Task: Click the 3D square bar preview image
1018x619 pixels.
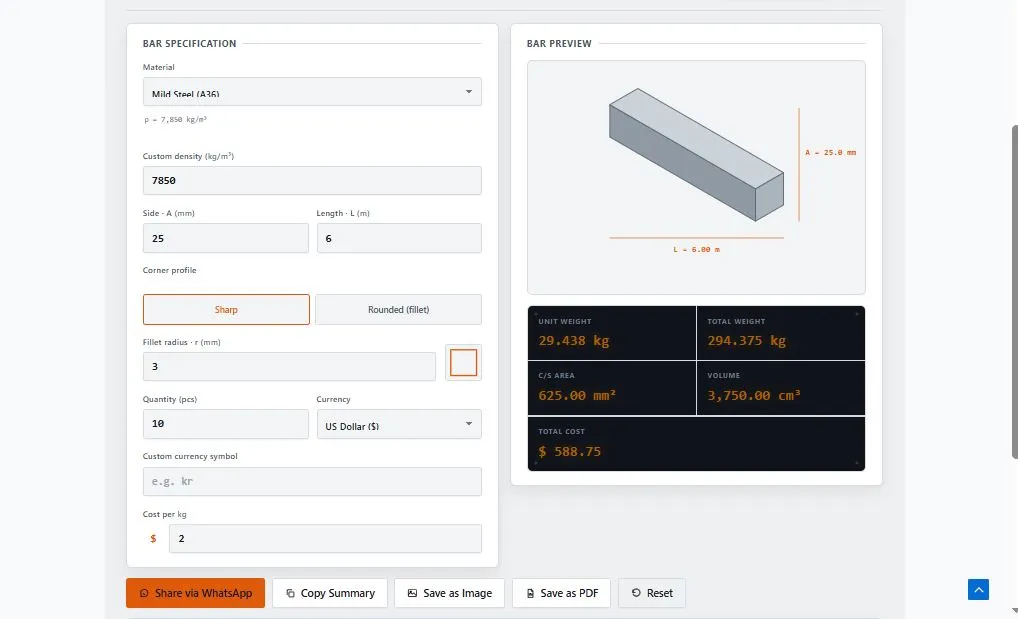Action: pyautogui.click(x=696, y=155)
